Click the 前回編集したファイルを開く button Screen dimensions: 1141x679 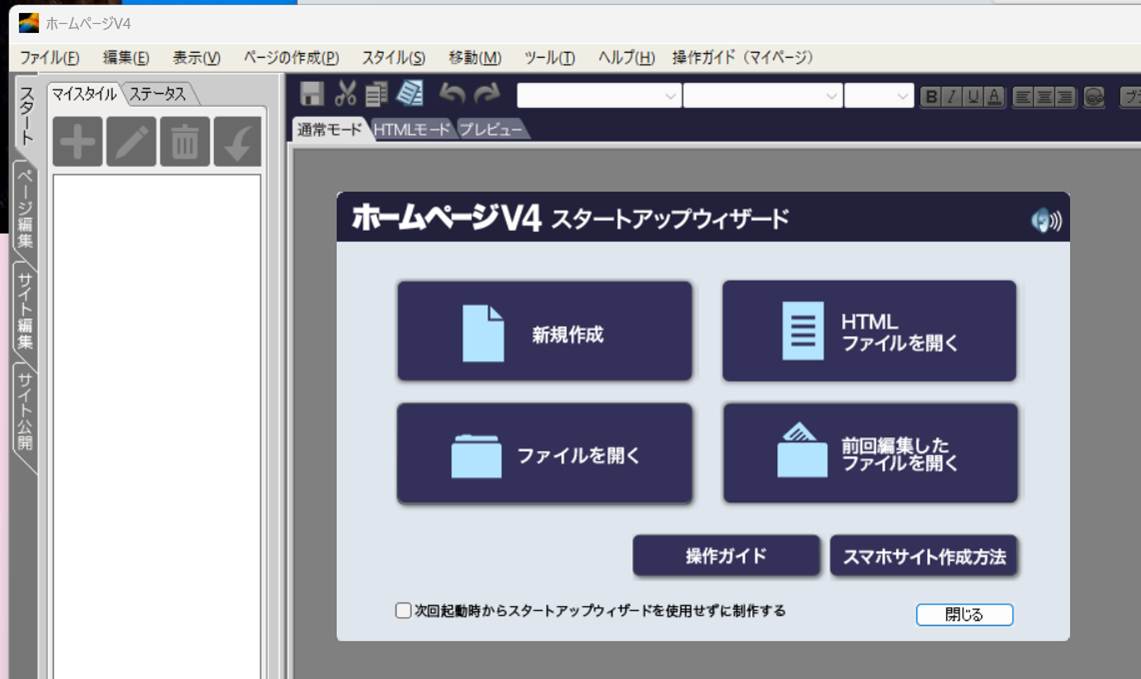point(870,453)
